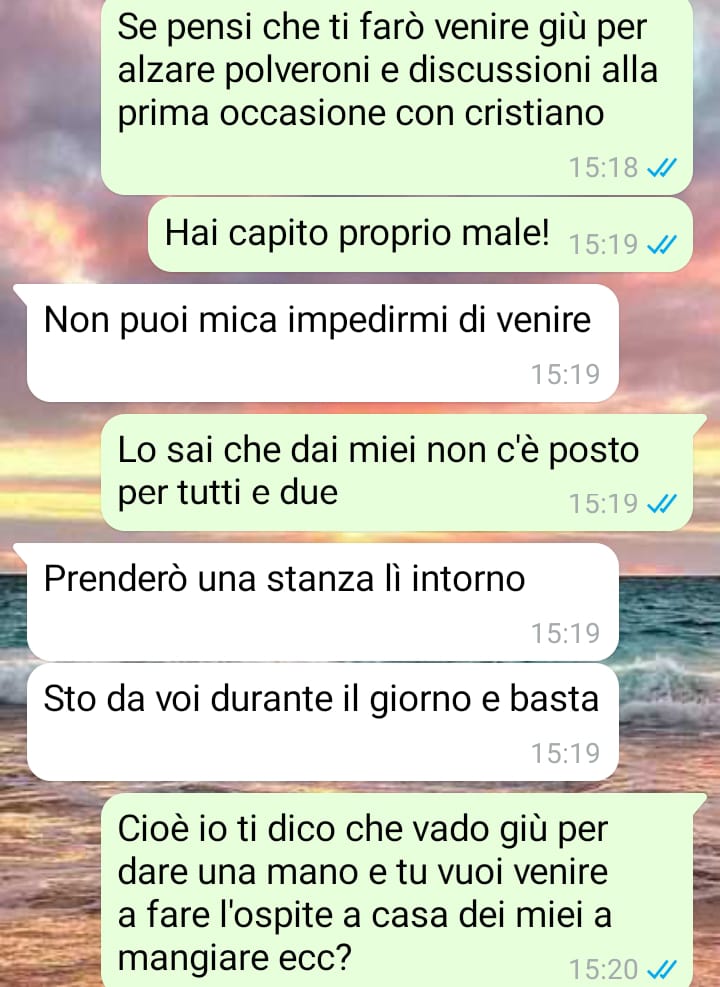
Task: Select the message 'Se pensi che ti farò venire giù'
Action: [397, 96]
